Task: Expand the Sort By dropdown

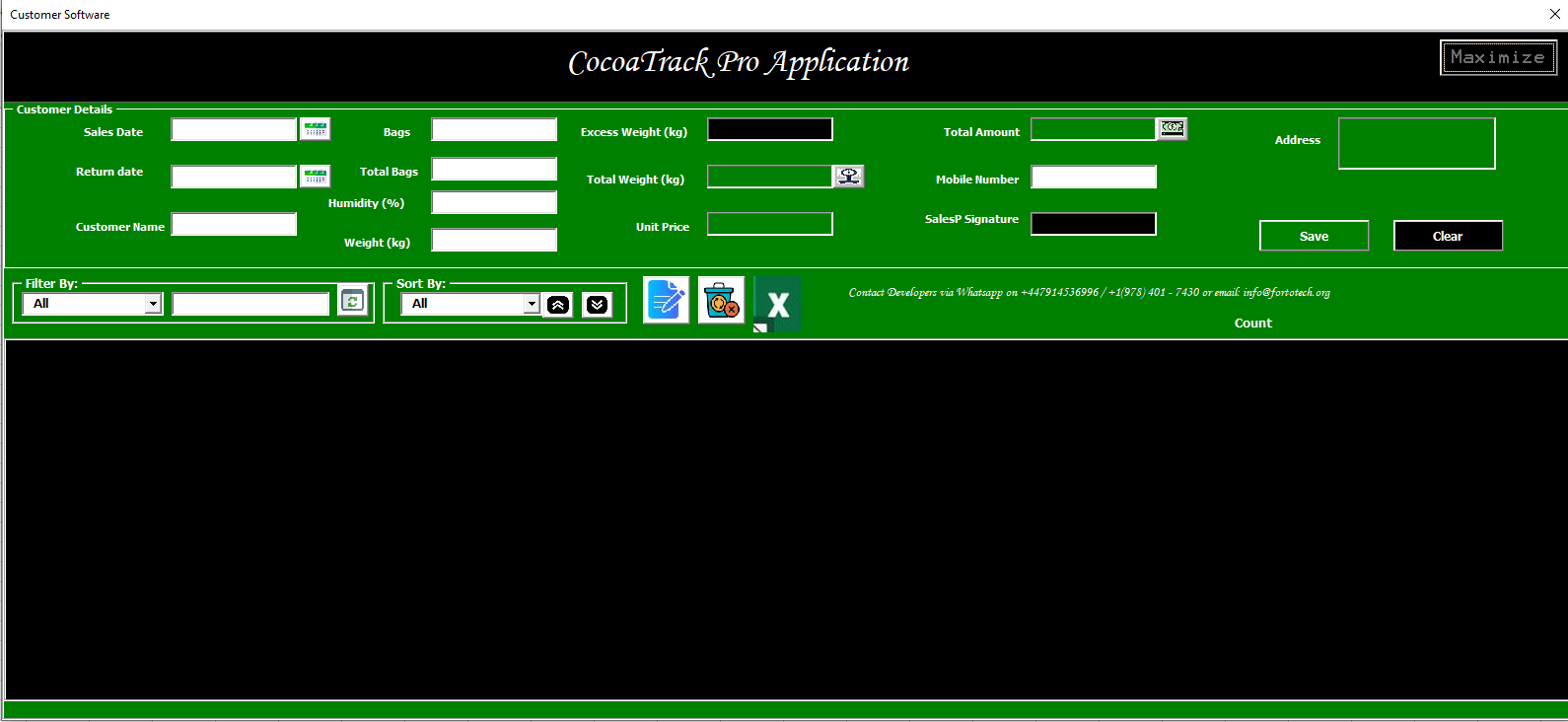Action: point(532,304)
